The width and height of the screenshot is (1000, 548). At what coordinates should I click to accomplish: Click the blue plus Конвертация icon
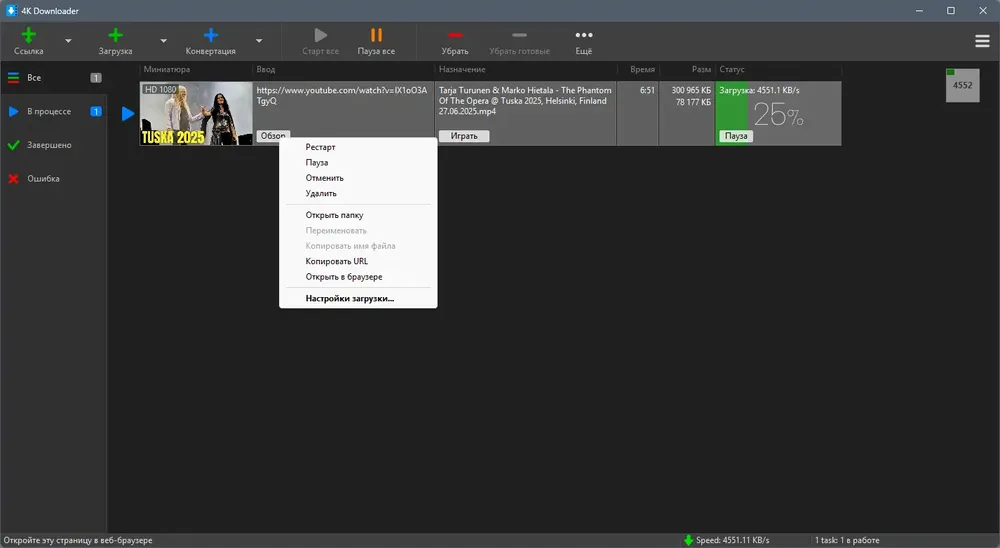[x=210, y=36]
